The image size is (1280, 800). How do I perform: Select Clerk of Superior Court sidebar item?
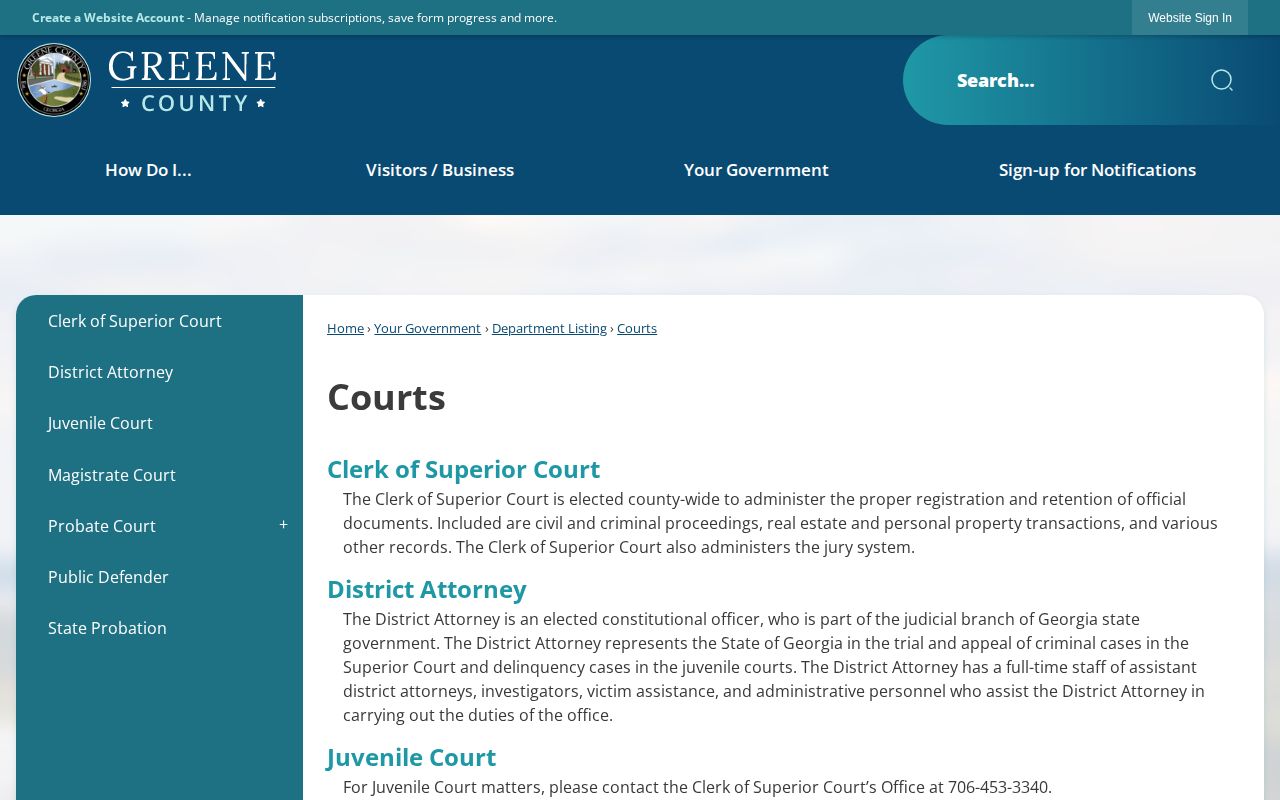point(159,321)
